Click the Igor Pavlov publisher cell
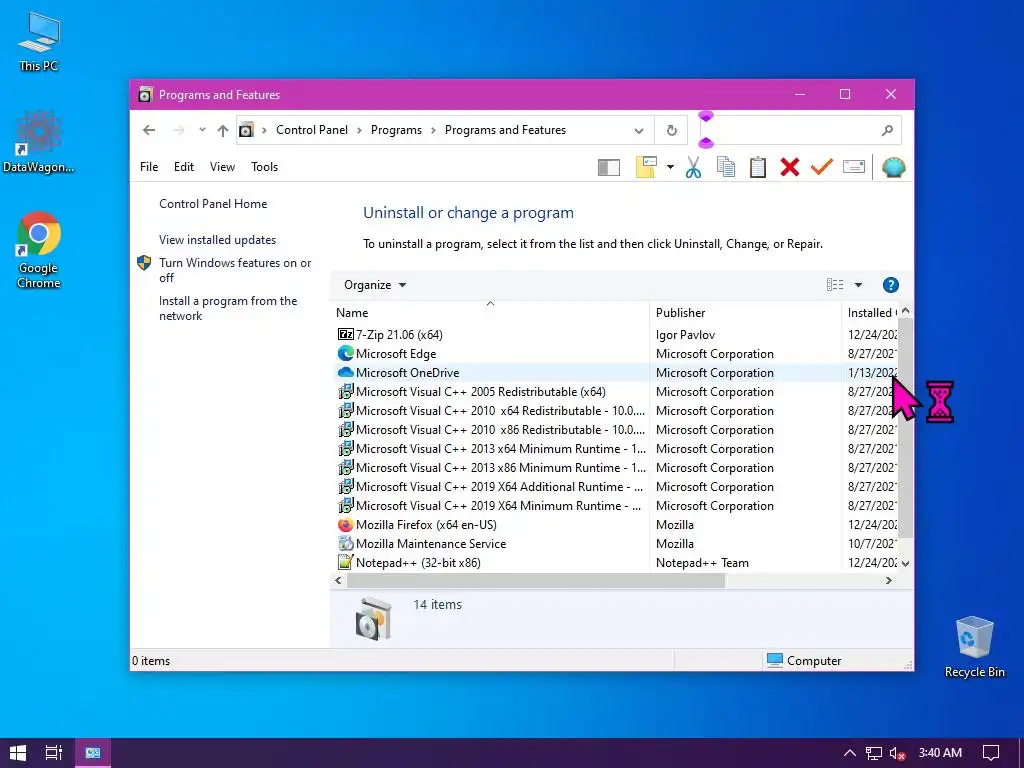1024x768 pixels. coord(685,334)
